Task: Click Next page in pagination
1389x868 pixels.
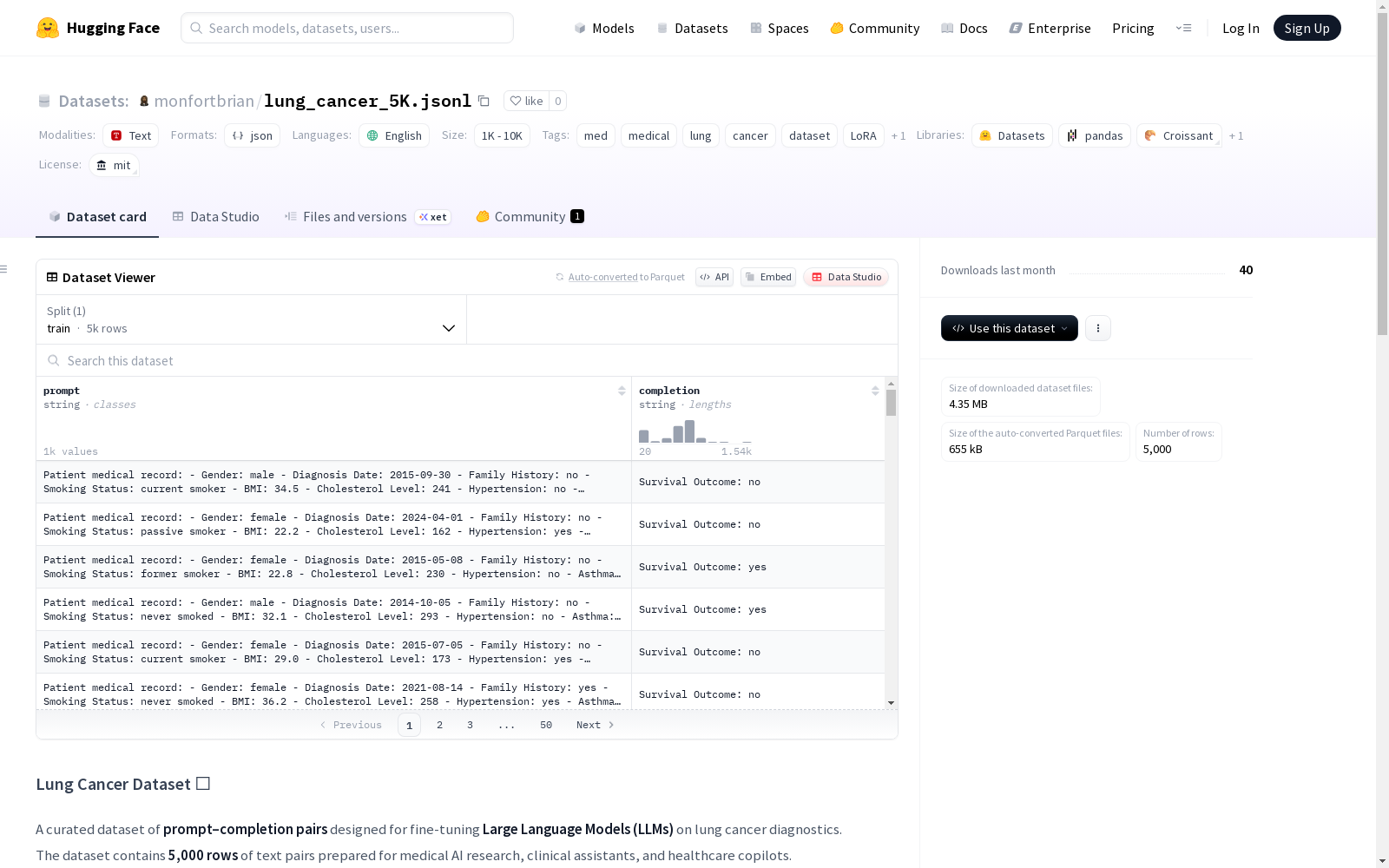Action: pos(596,725)
